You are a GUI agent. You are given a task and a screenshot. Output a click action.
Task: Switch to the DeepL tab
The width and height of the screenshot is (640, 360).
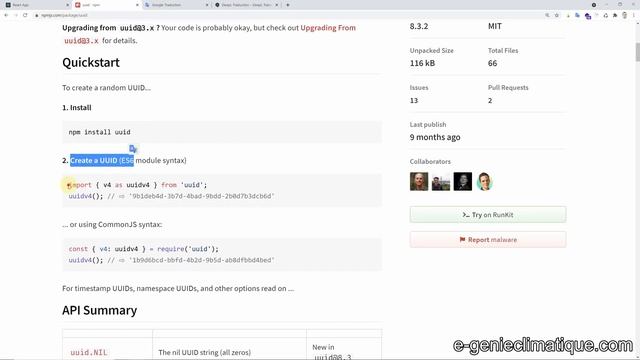point(246,5)
